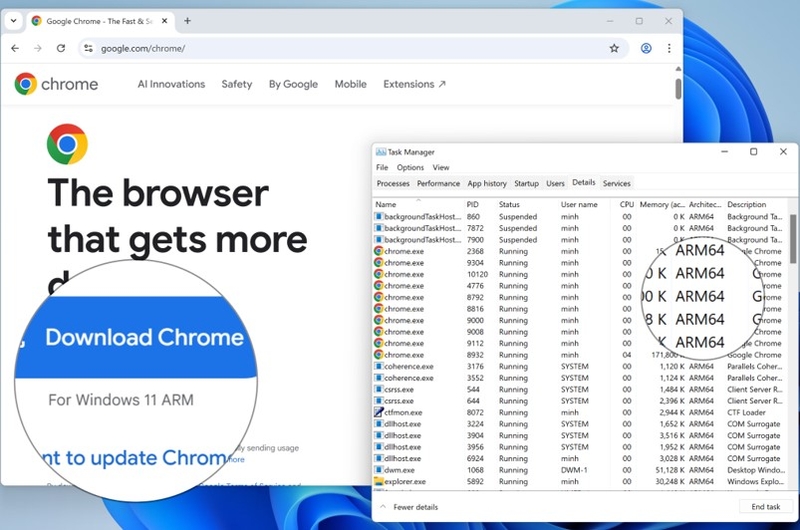Switch to the Services tab

[x=616, y=183]
